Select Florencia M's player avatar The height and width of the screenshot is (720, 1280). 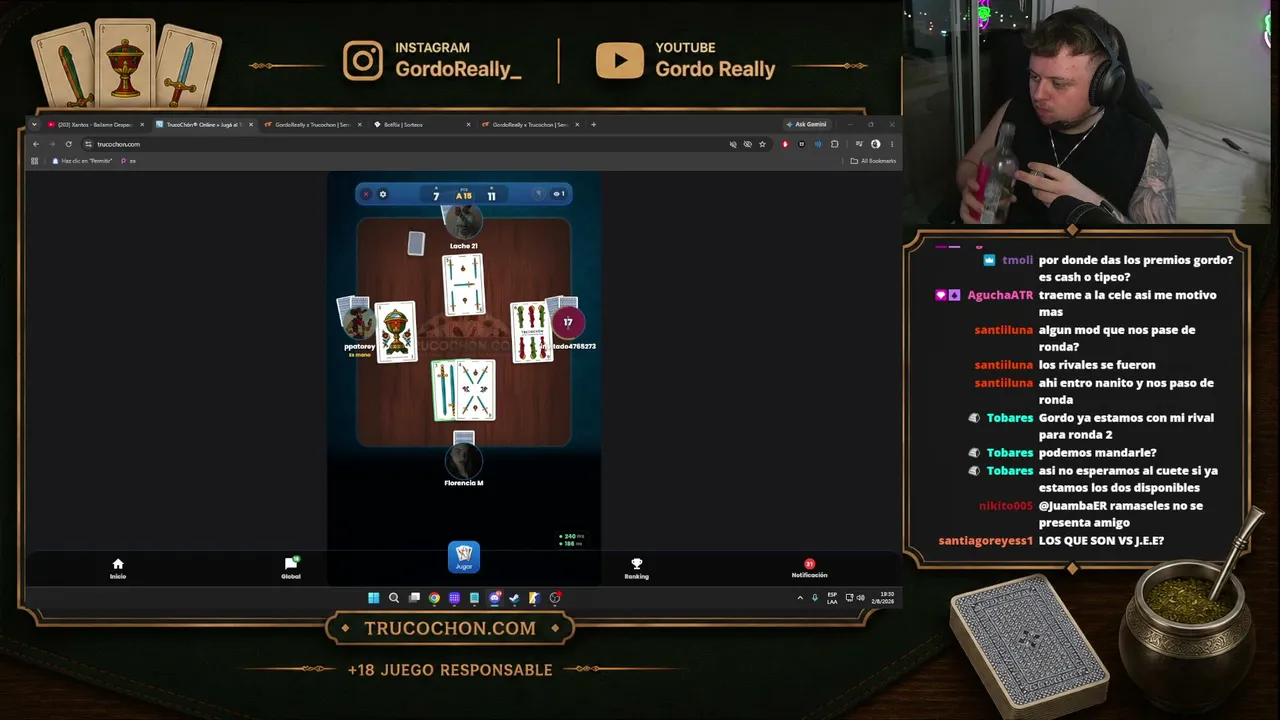click(x=463, y=461)
